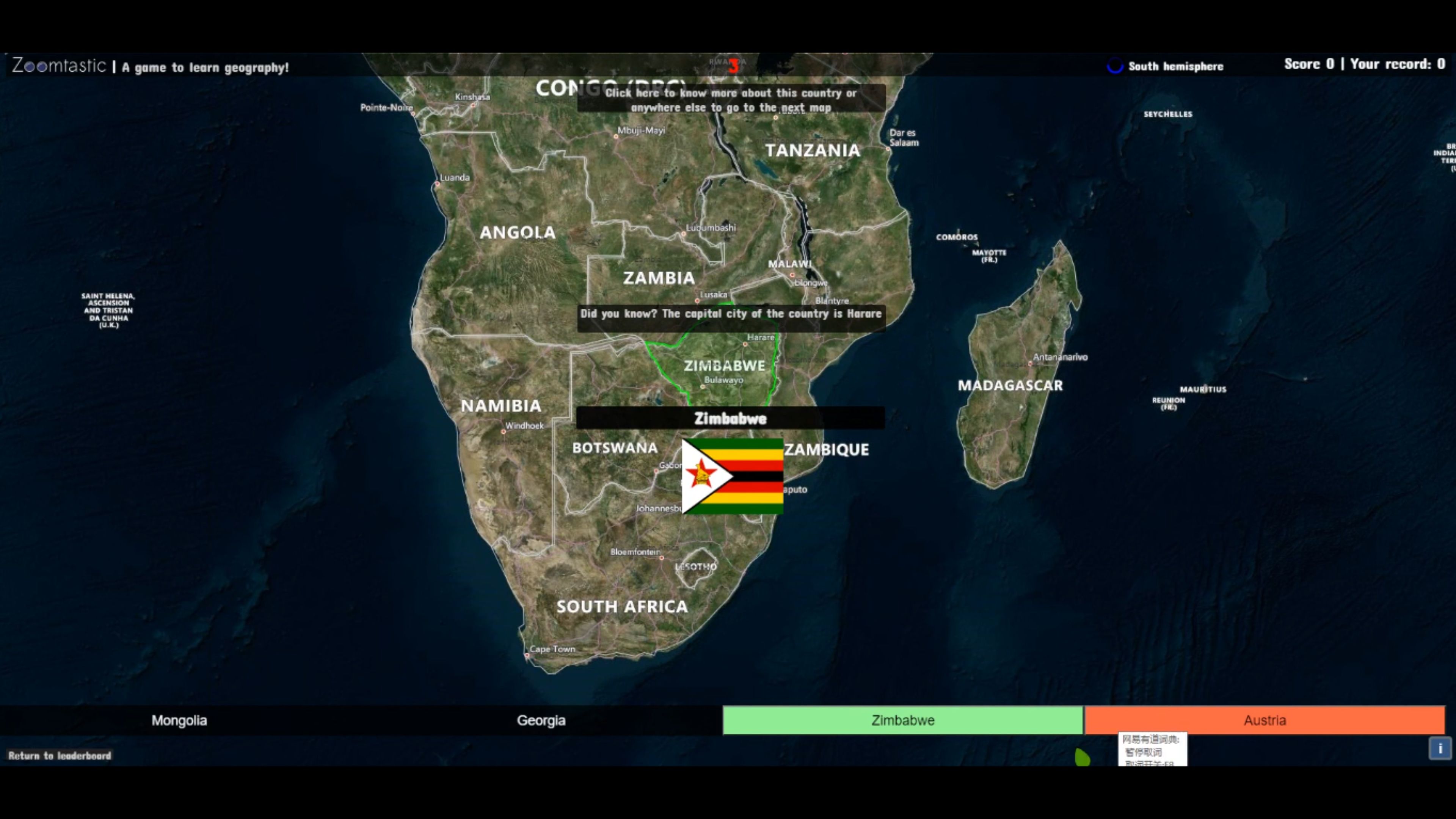
Task: Click the red countdown number 3
Action: (733, 67)
